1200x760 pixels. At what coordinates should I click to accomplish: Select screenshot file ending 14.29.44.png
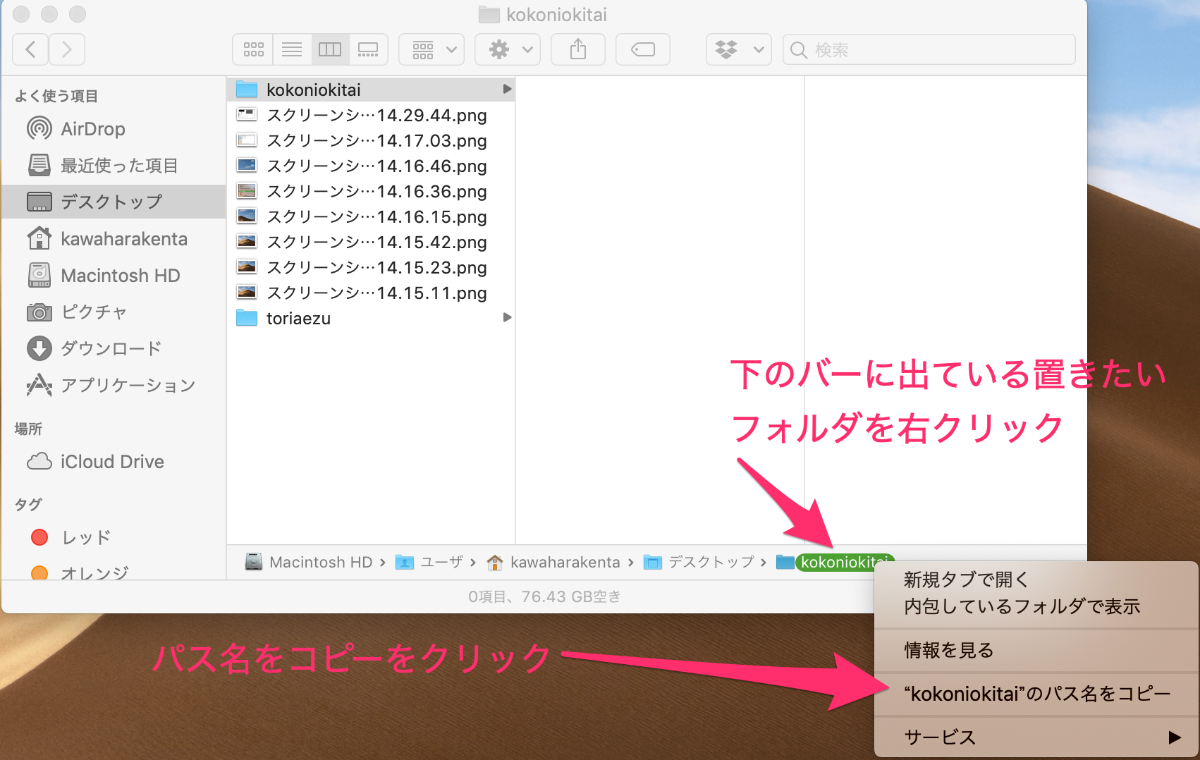pyautogui.click(x=371, y=115)
